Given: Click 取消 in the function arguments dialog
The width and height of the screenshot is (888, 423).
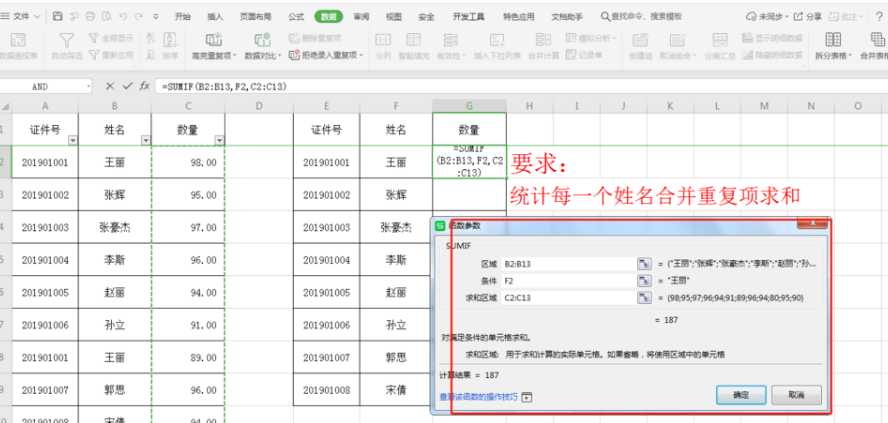Looking at the screenshot, I should point(796,395).
